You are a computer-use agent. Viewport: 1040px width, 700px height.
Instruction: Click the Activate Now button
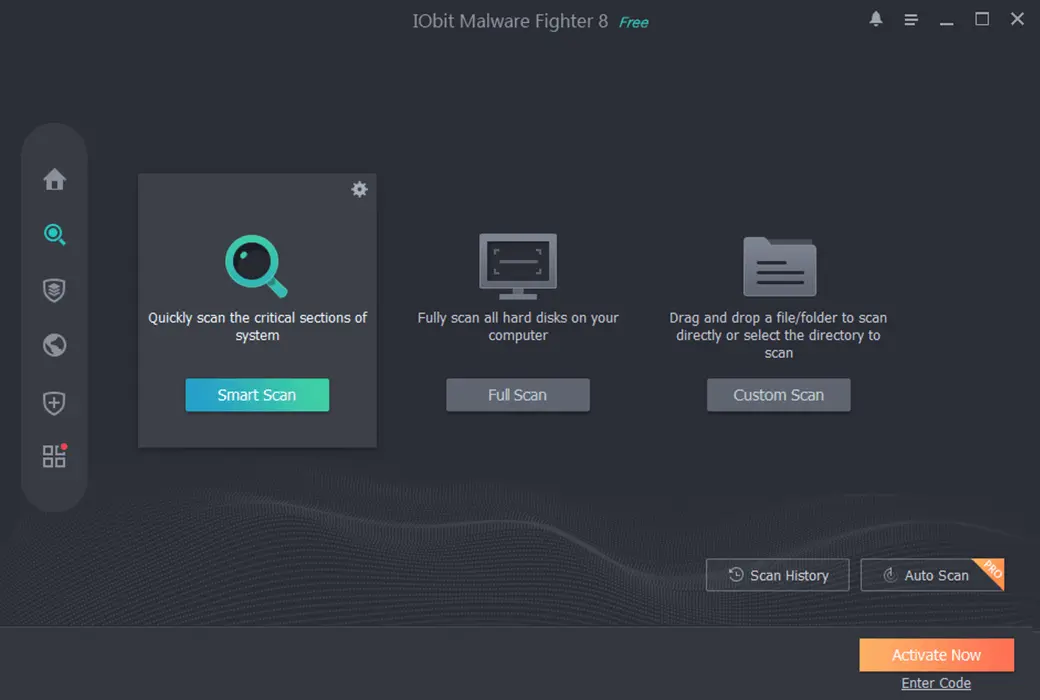point(936,655)
